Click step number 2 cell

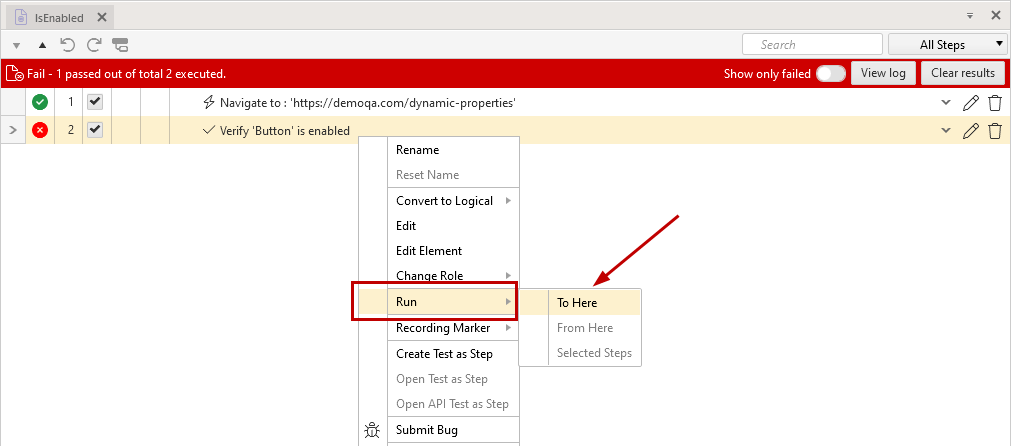point(71,130)
